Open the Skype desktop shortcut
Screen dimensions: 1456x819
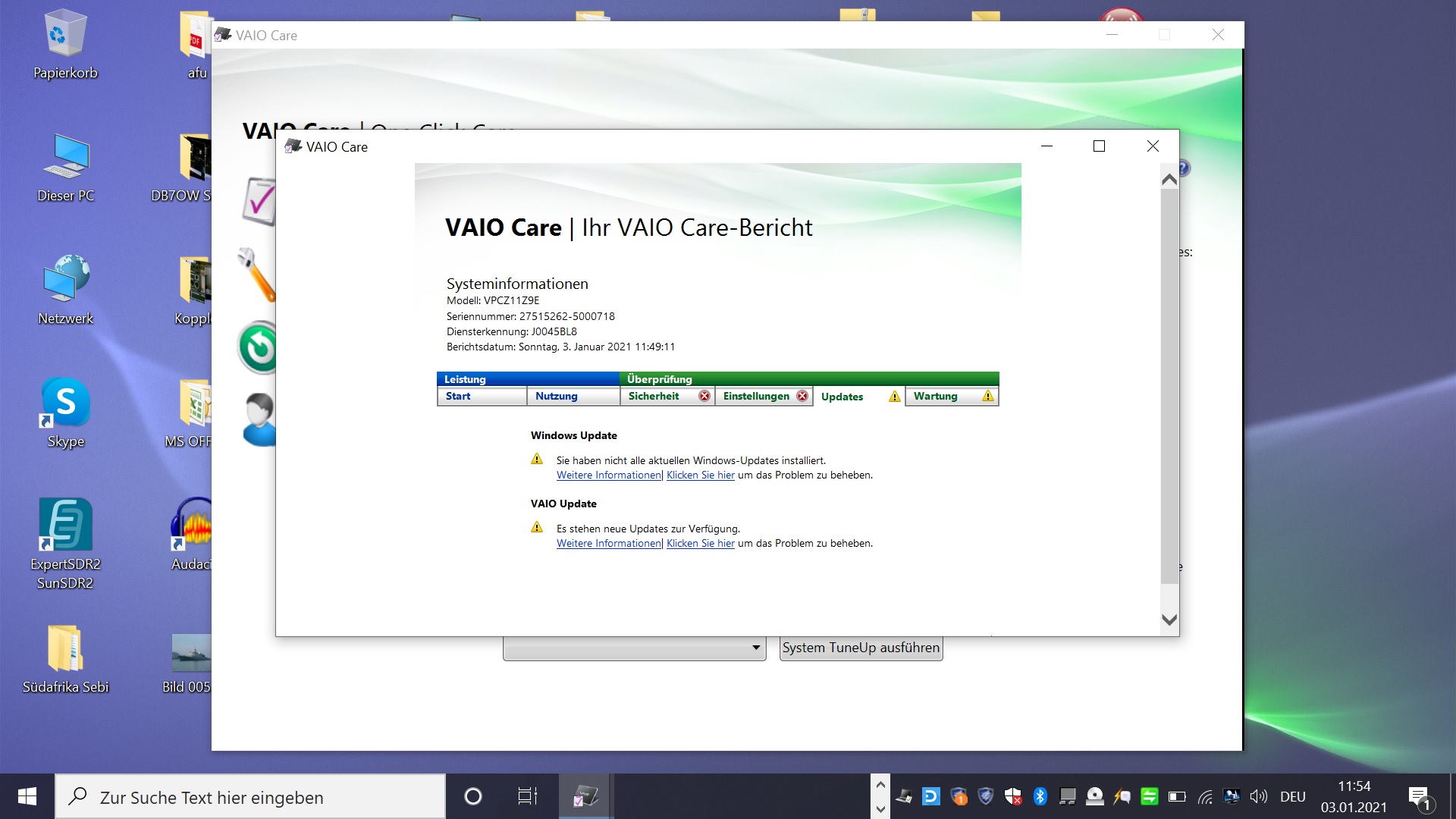pos(65,403)
